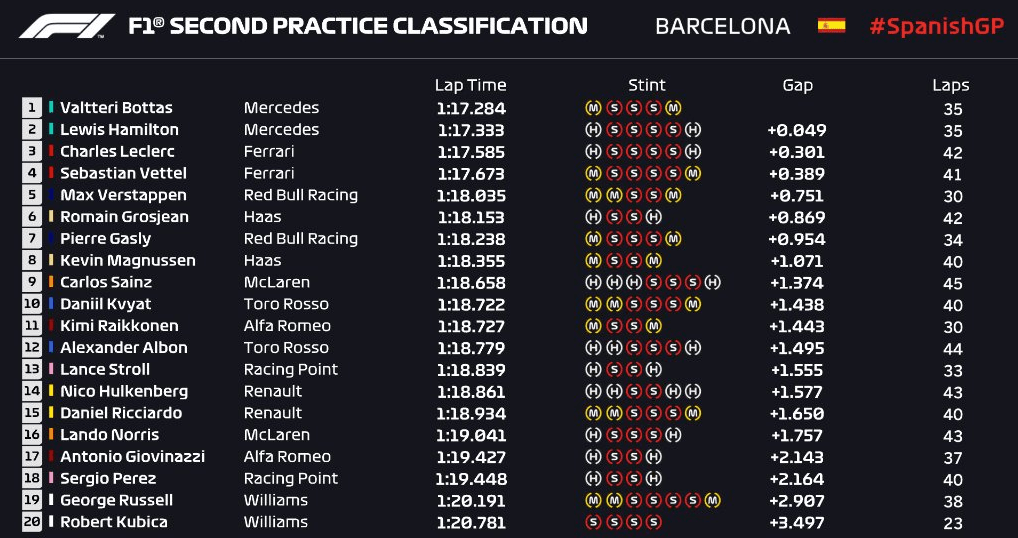Viewport: 1018px width, 538px height.
Task: Click position badge number 20
Action: pos(31,522)
